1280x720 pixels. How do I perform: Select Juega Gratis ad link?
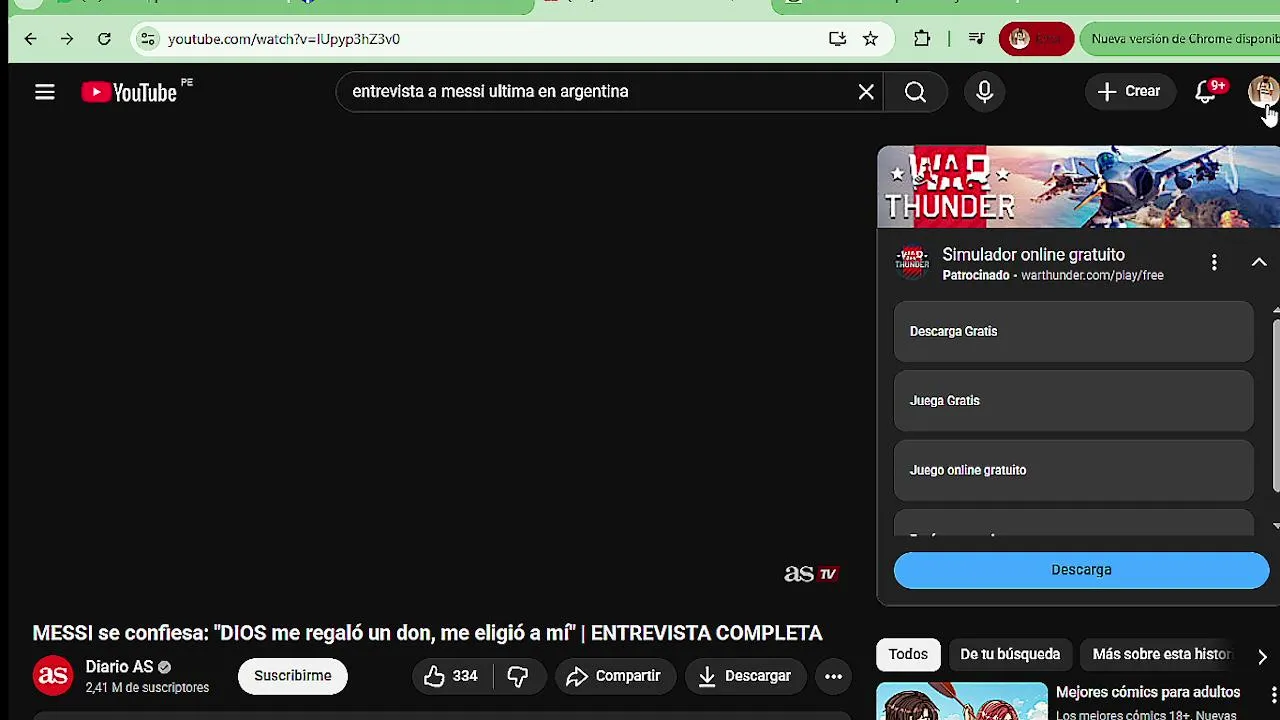point(1073,401)
